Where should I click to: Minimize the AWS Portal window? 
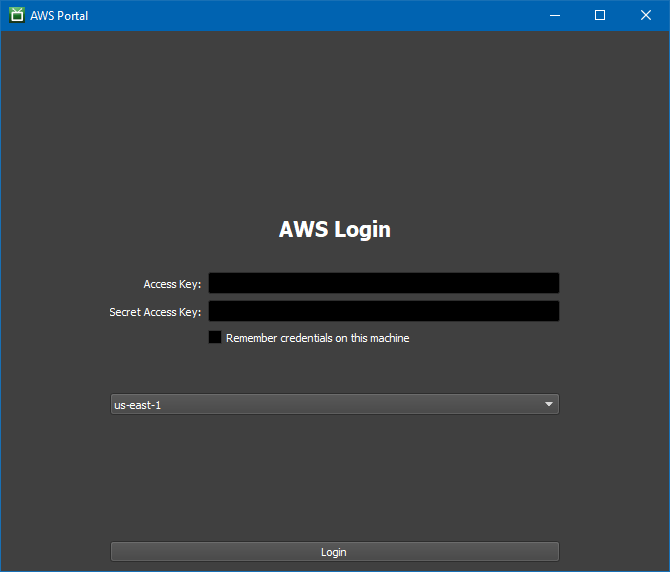[555, 15]
